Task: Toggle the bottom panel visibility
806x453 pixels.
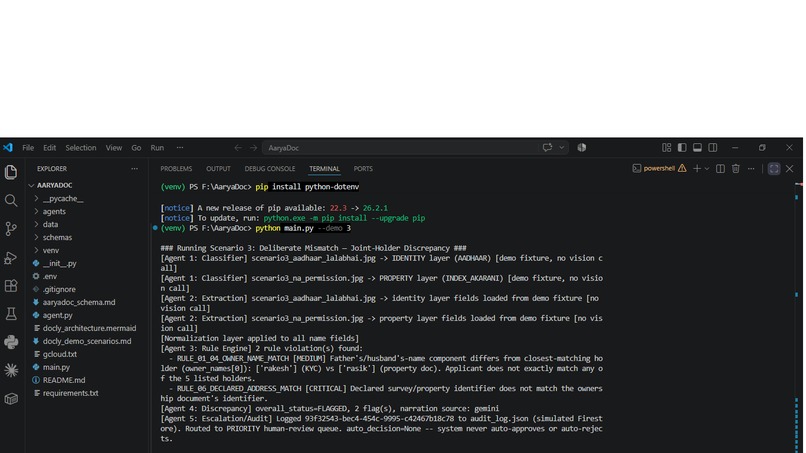Action: (698, 148)
